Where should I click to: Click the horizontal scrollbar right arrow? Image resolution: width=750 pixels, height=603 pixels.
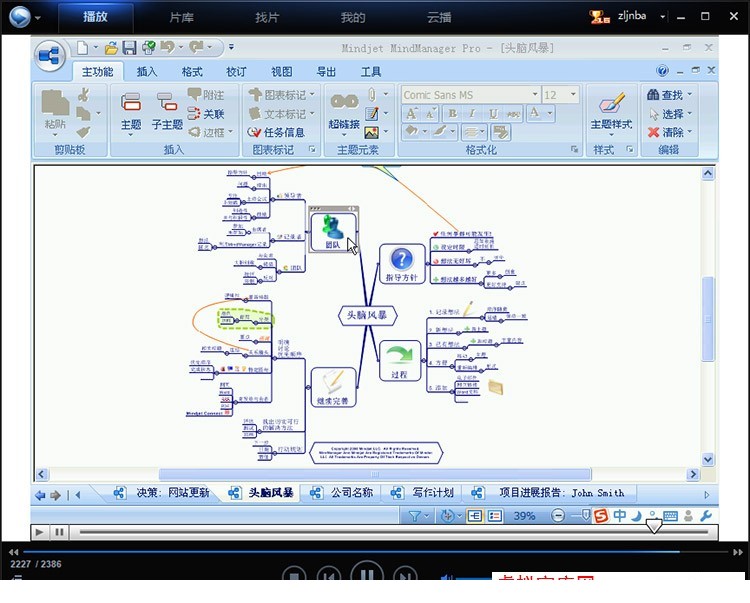tap(693, 474)
